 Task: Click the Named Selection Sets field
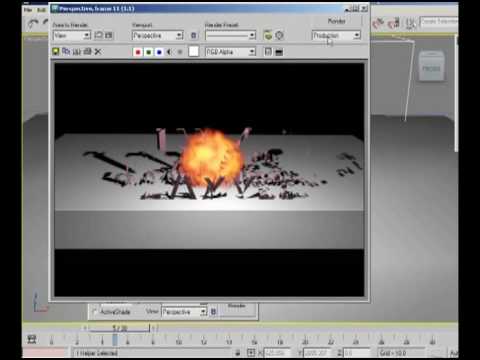[x=438, y=22]
